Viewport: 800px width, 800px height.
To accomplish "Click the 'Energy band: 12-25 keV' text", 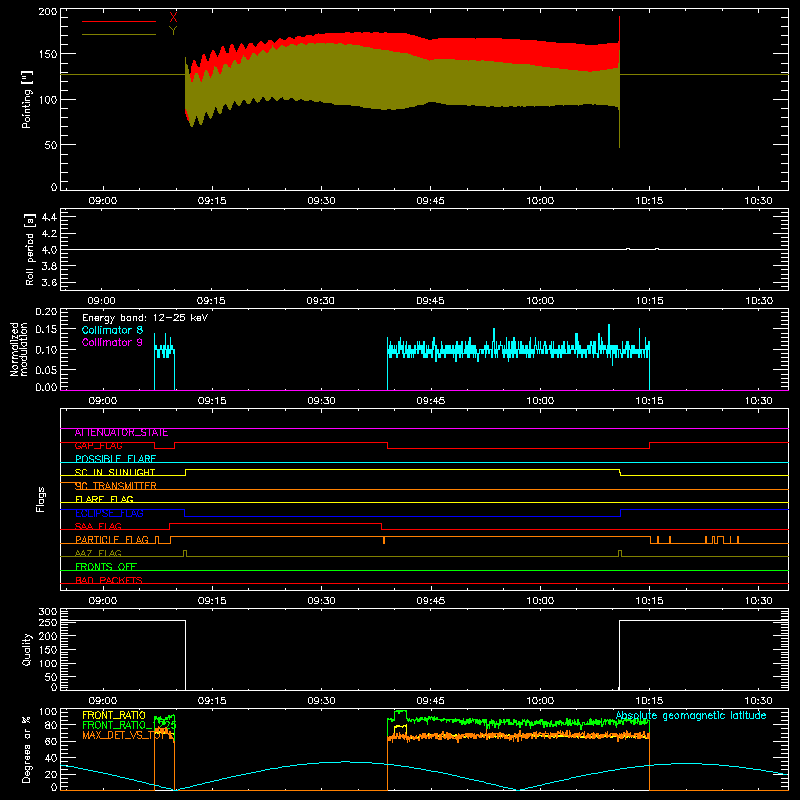I will [145, 318].
